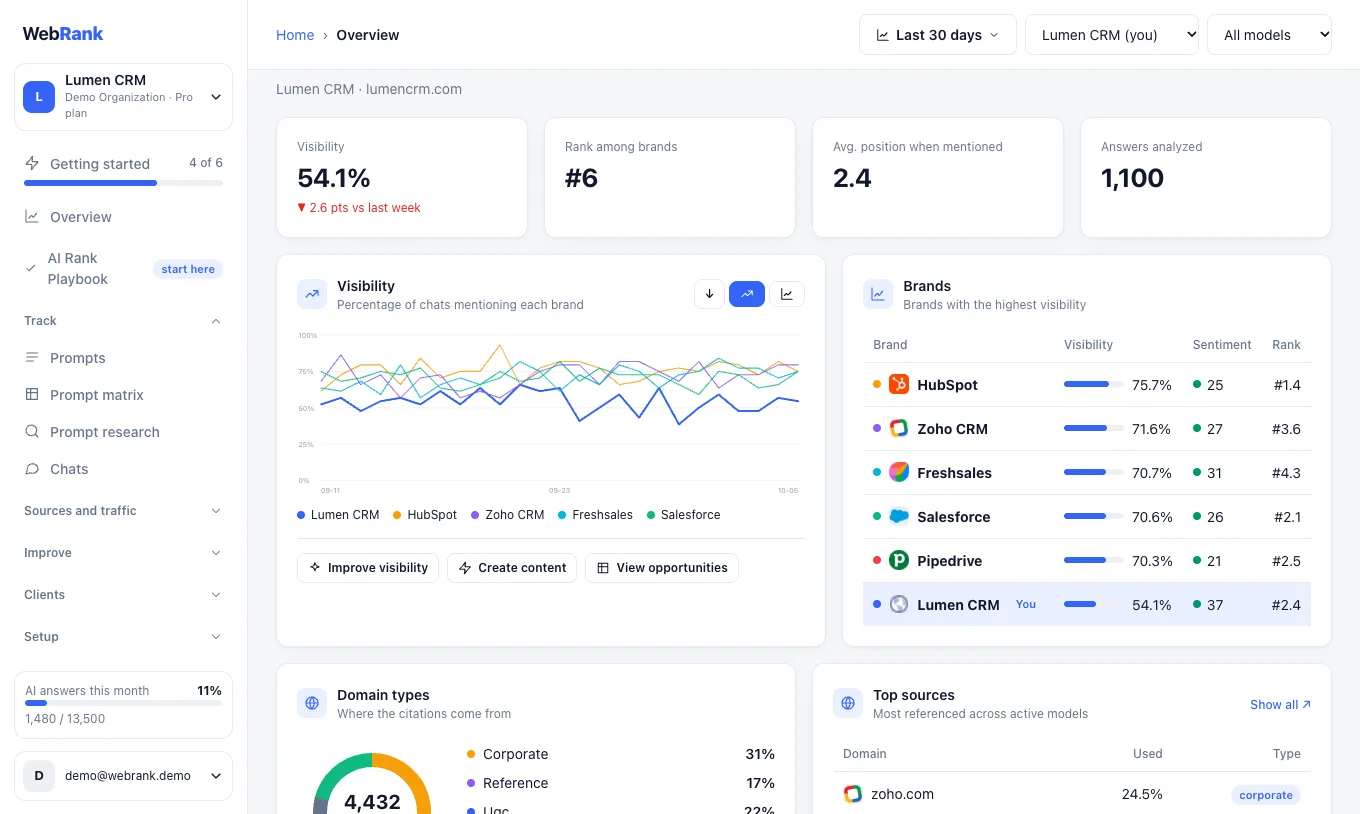Switch chart to the blue trend-arrow view
The height and width of the screenshot is (814, 1360).
747,294
